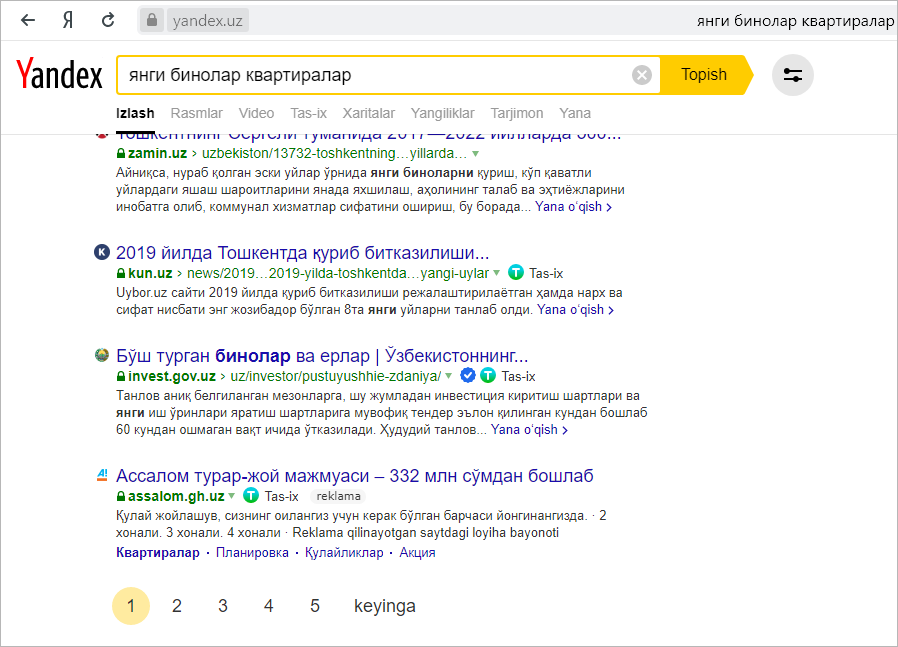Click the Tas-ix badge icon on invest.gov.uz result
Screen dimensions: 898x647
pos(487,376)
